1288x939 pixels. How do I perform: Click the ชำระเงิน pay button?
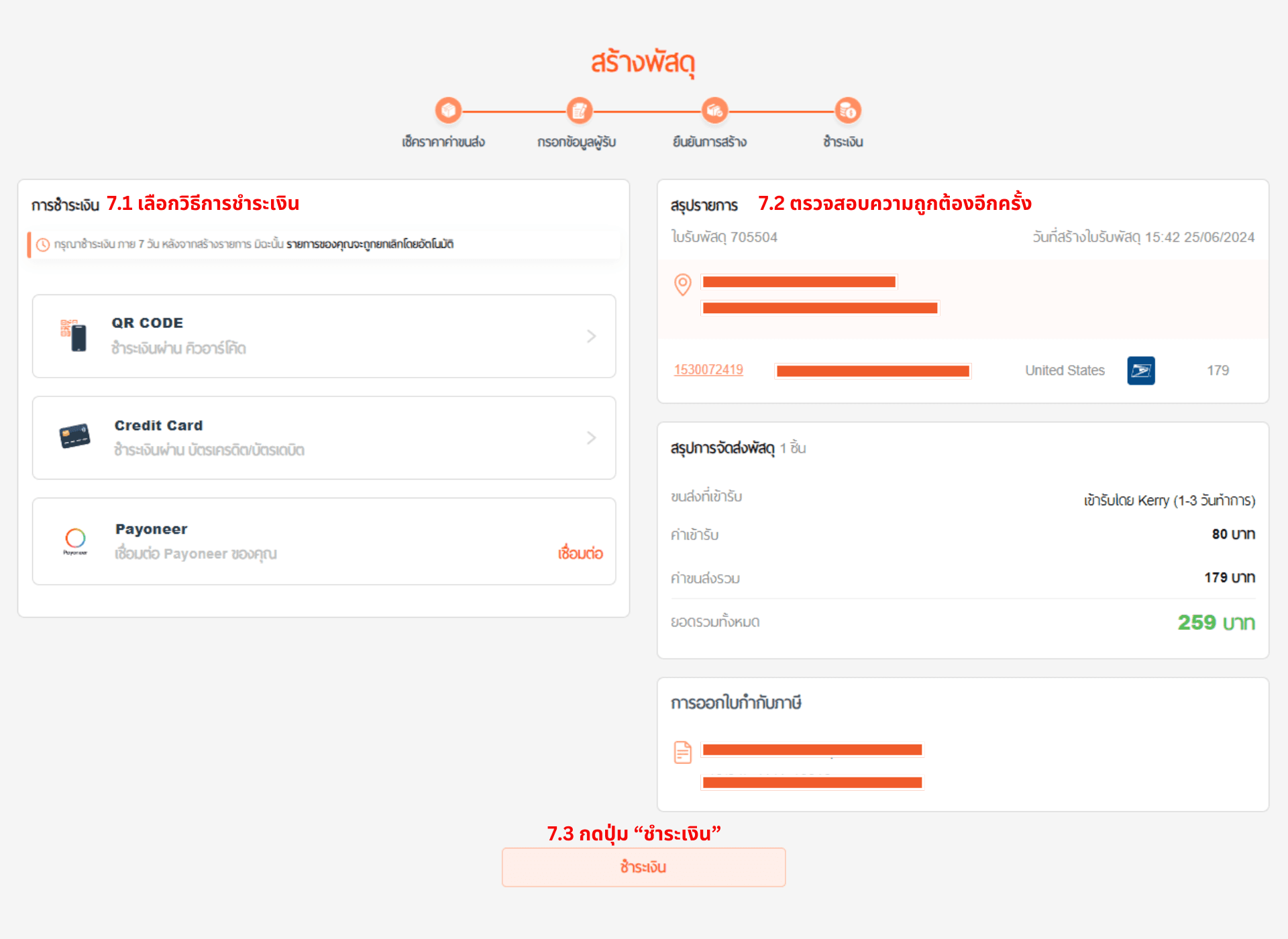644,867
